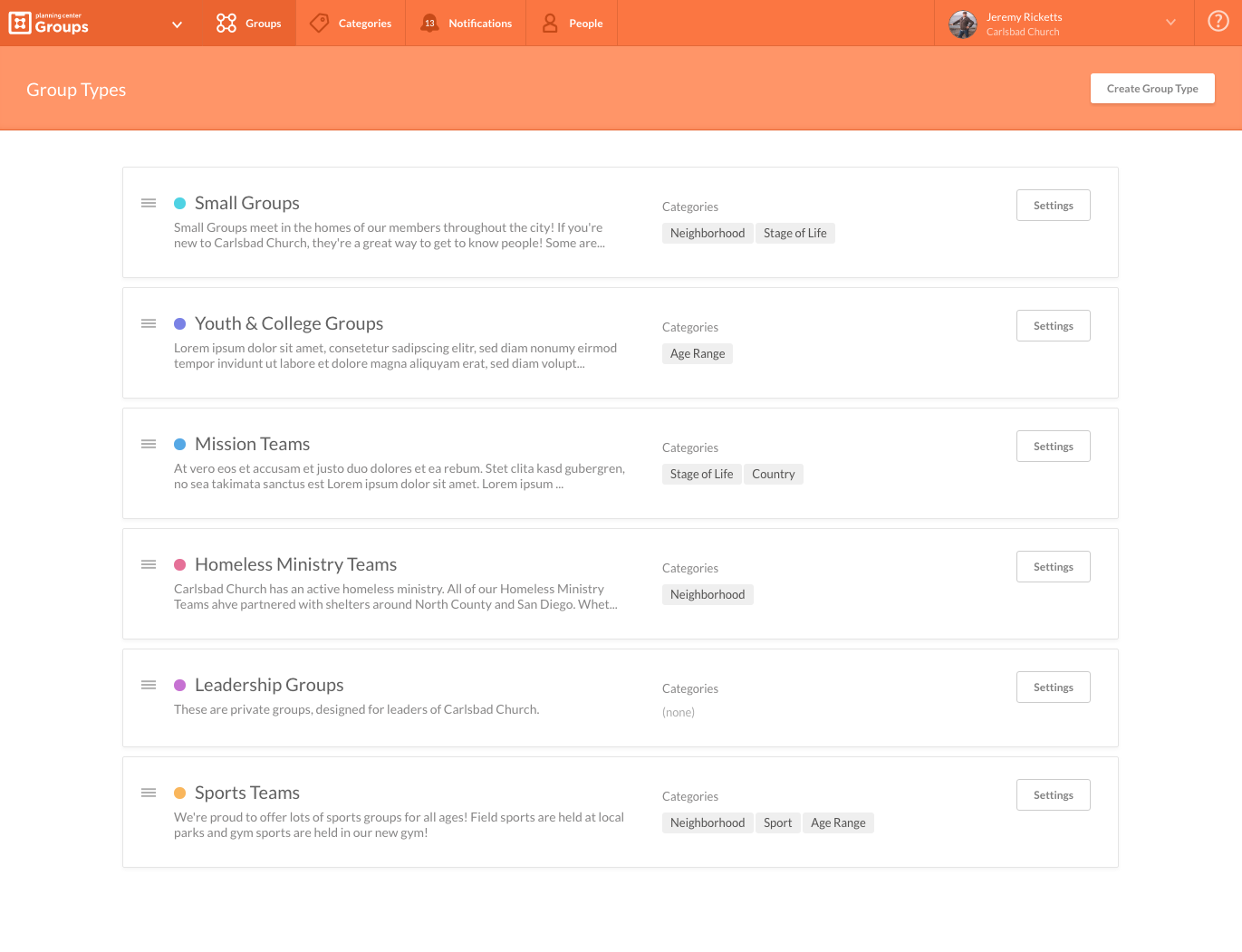View Notifications via the bell icon

(429, 23)
